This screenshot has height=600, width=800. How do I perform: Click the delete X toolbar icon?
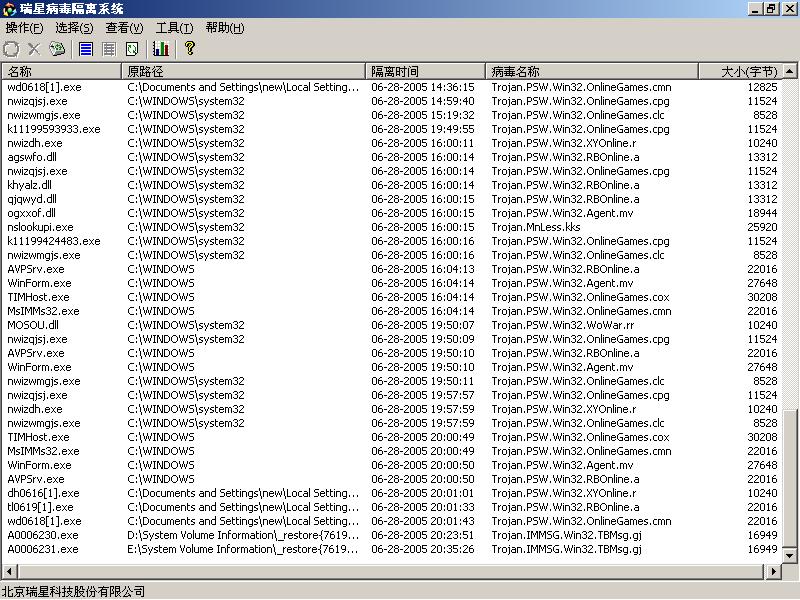pos(34,49)
